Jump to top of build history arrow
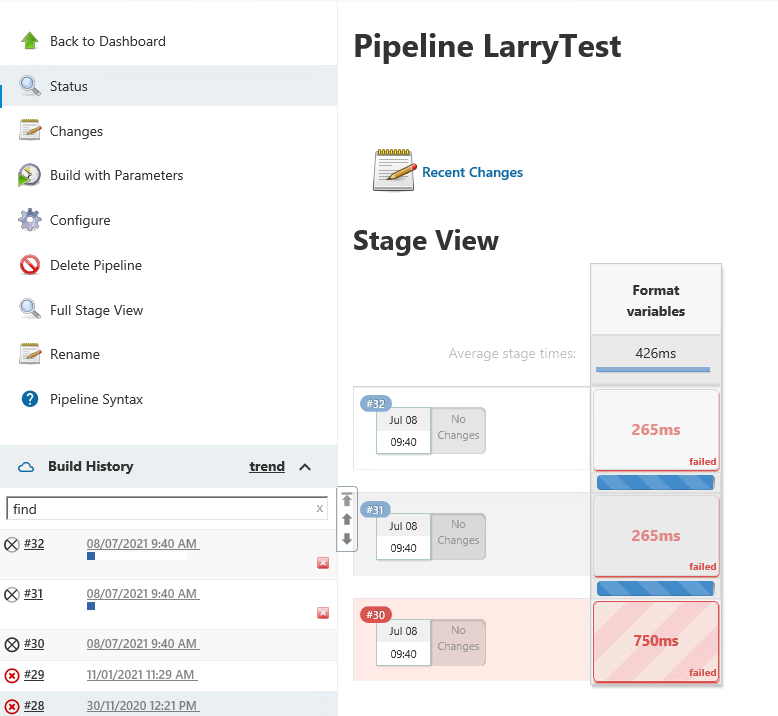 [347, 499]
